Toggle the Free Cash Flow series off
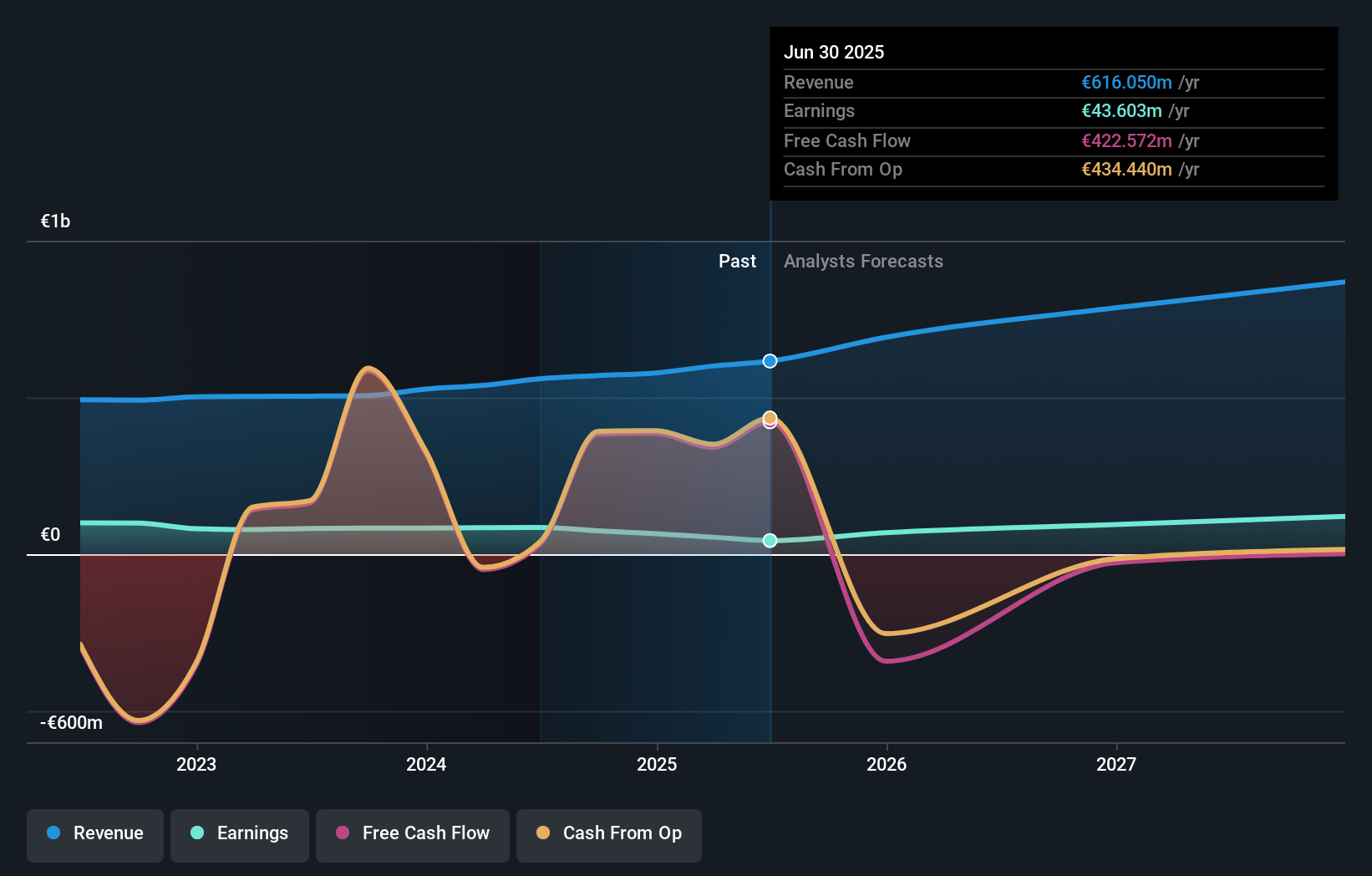Viewport: 1372px width, 876px height. [x=412, y=834]
